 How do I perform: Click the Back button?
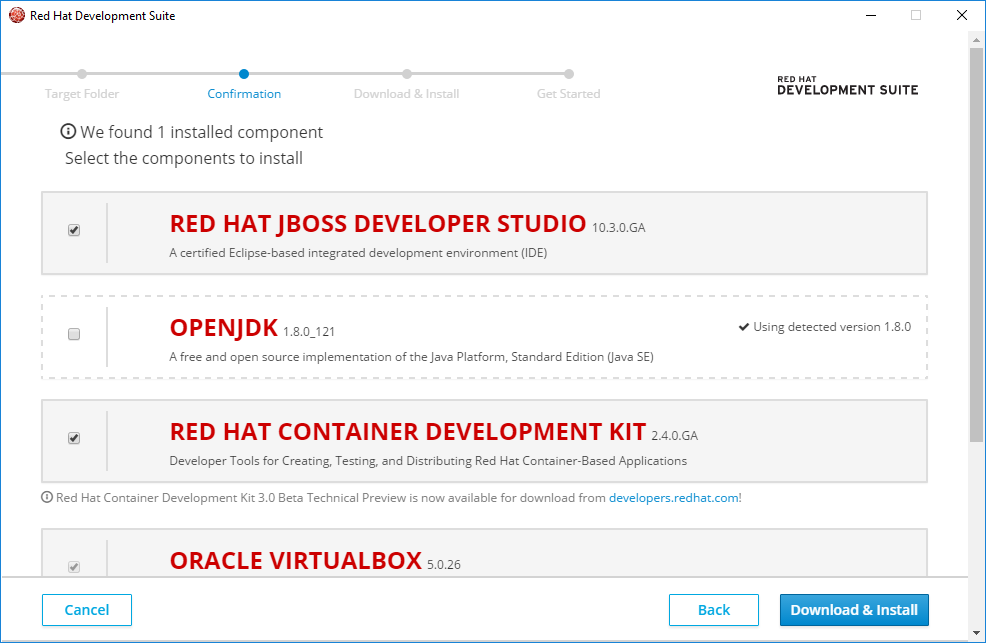(714, 610)
